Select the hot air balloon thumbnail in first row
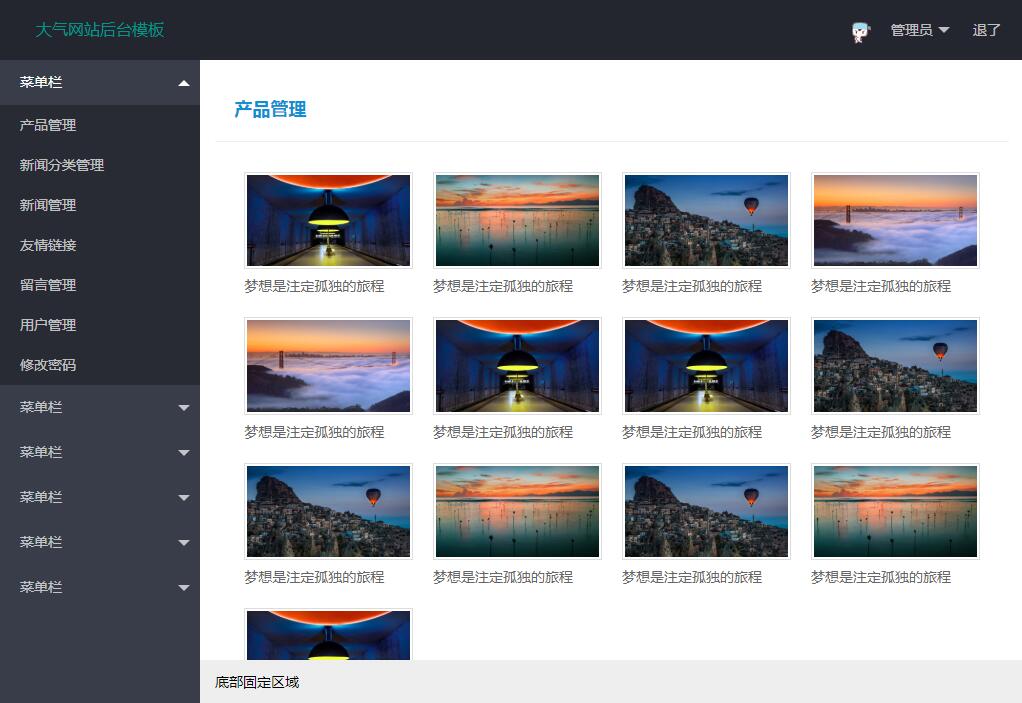The width and height of the screenshot is (1022, 703). 706,220
